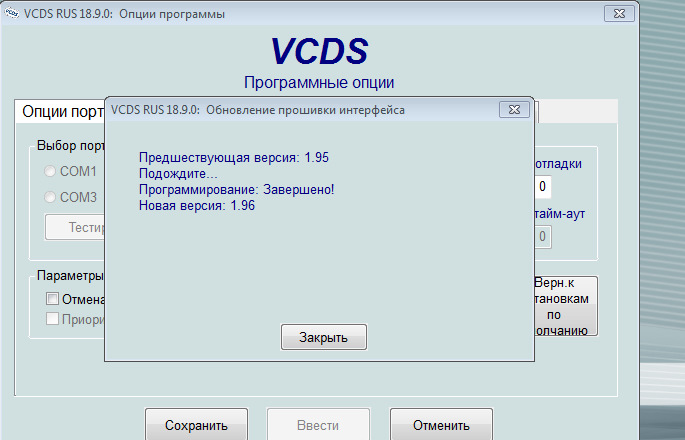
Task: Close the Опции программы window with X
Action: (619, 14)
